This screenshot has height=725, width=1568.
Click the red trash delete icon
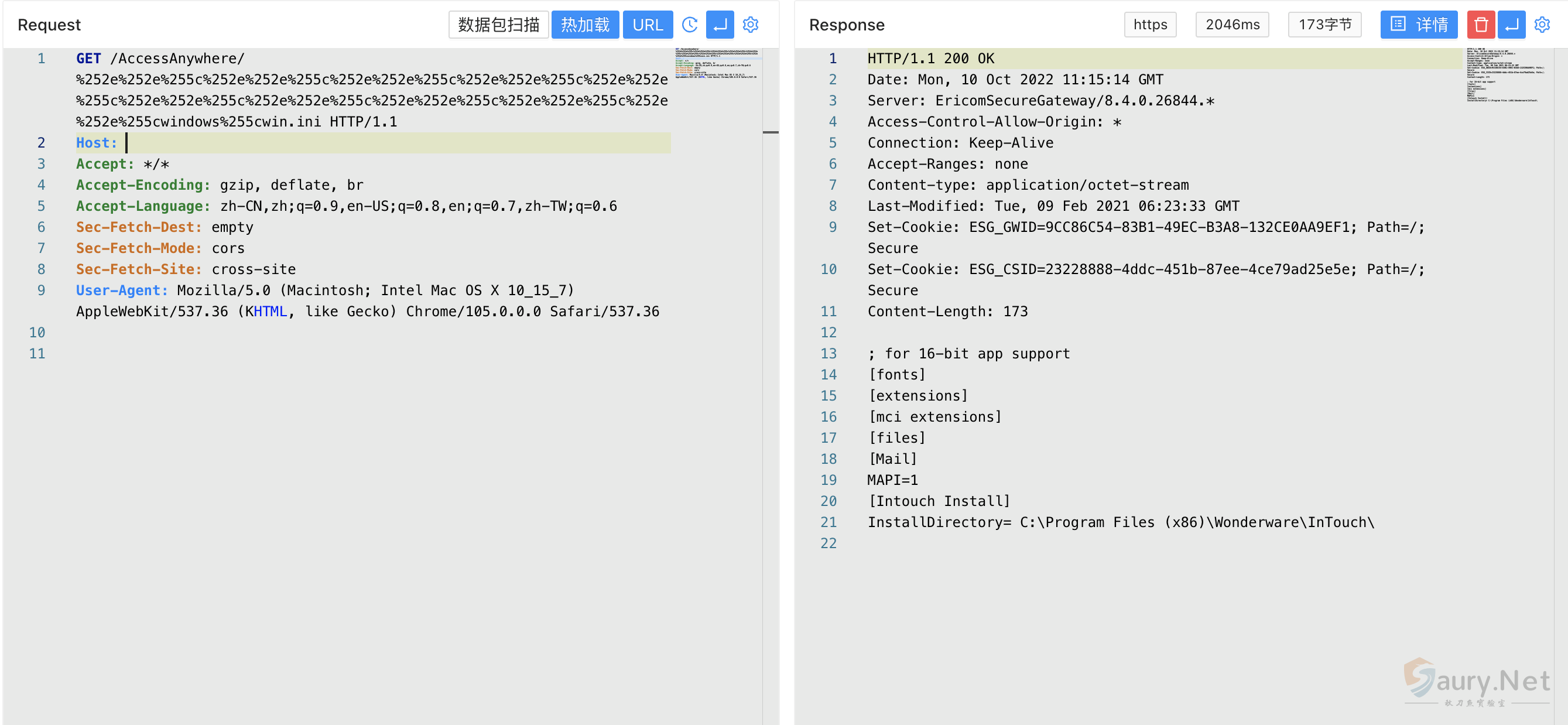(1480, 25)
